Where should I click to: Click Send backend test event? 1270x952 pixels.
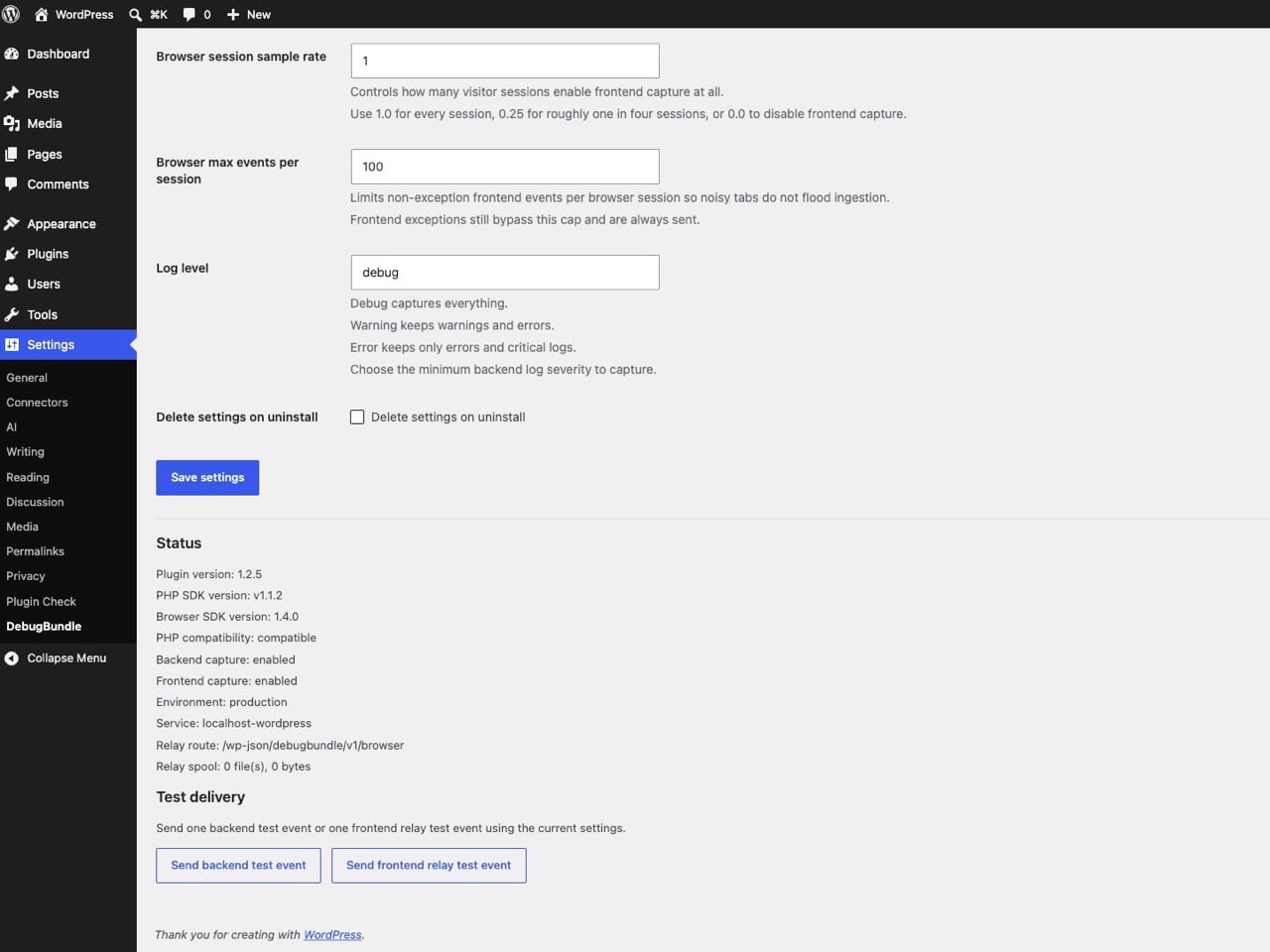coord(238,866)
